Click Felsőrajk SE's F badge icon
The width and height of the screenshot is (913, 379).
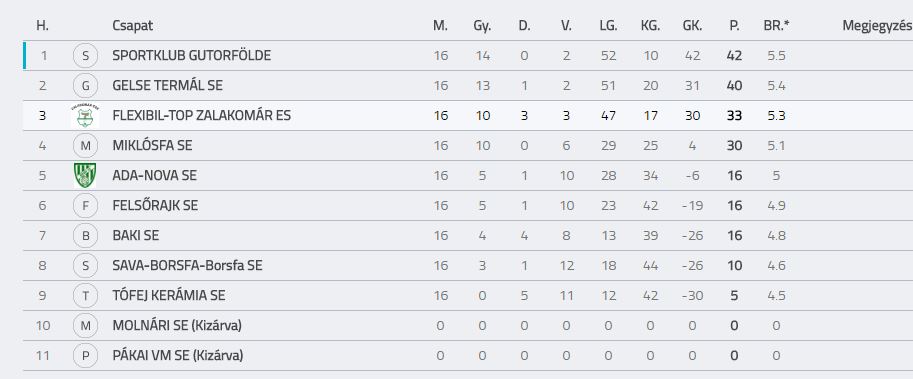click(86, 206)
